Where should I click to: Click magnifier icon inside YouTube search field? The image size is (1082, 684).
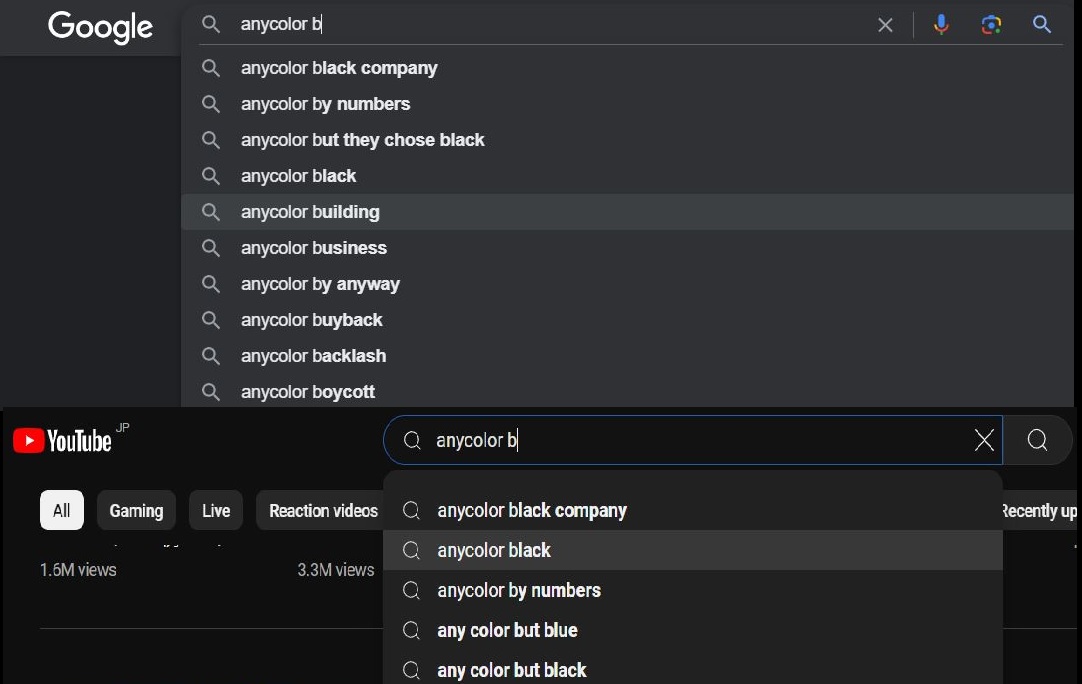(x=412, y=440)
